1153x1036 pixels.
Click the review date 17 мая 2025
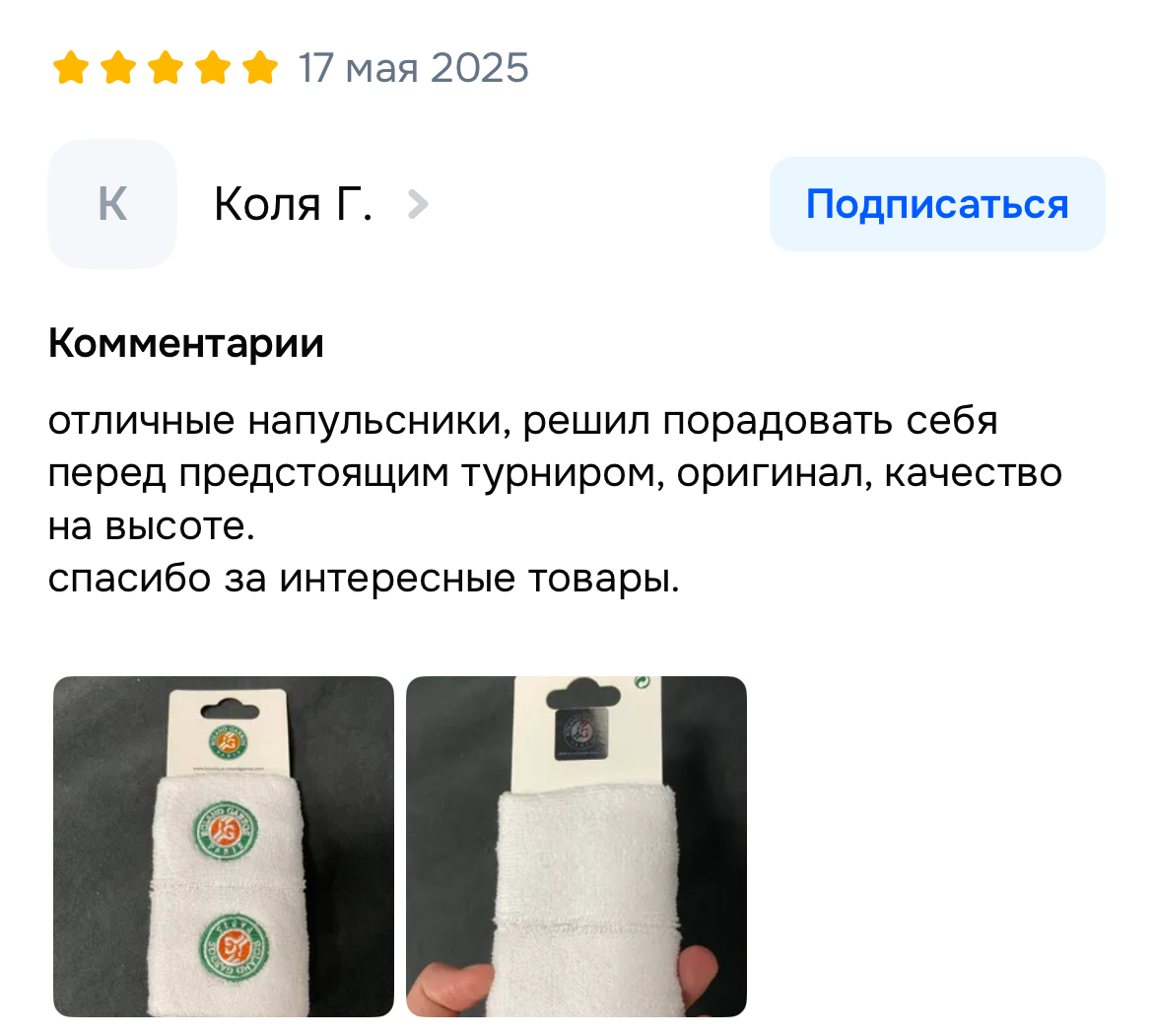point(413,68)
